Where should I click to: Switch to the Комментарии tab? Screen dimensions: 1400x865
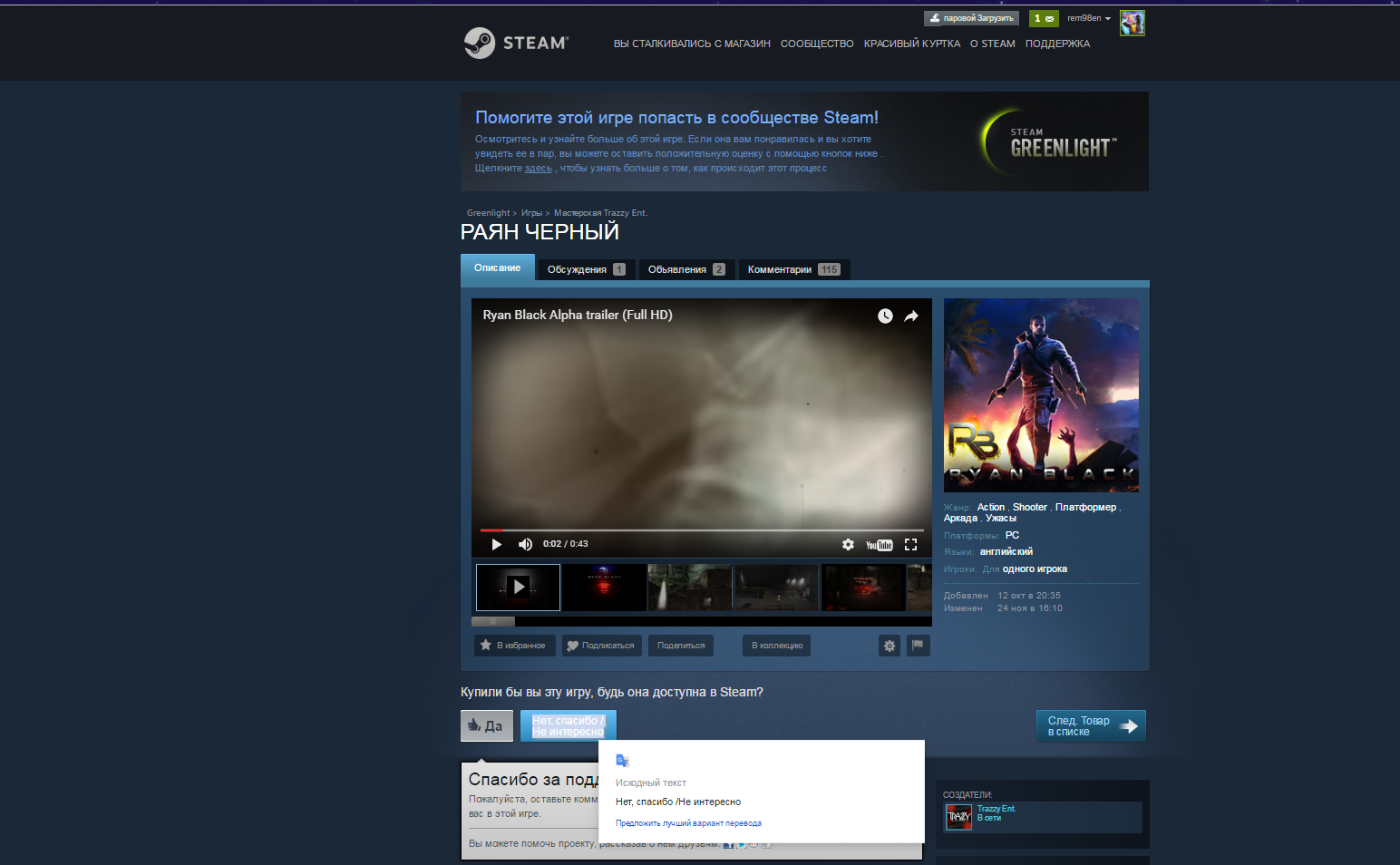coord(793,269)
